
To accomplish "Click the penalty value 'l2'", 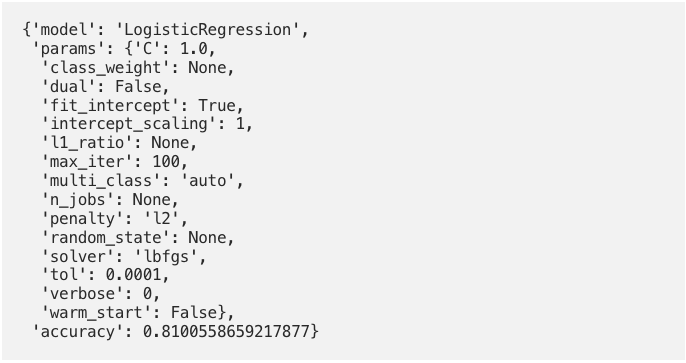I will [x=161, y=219].
